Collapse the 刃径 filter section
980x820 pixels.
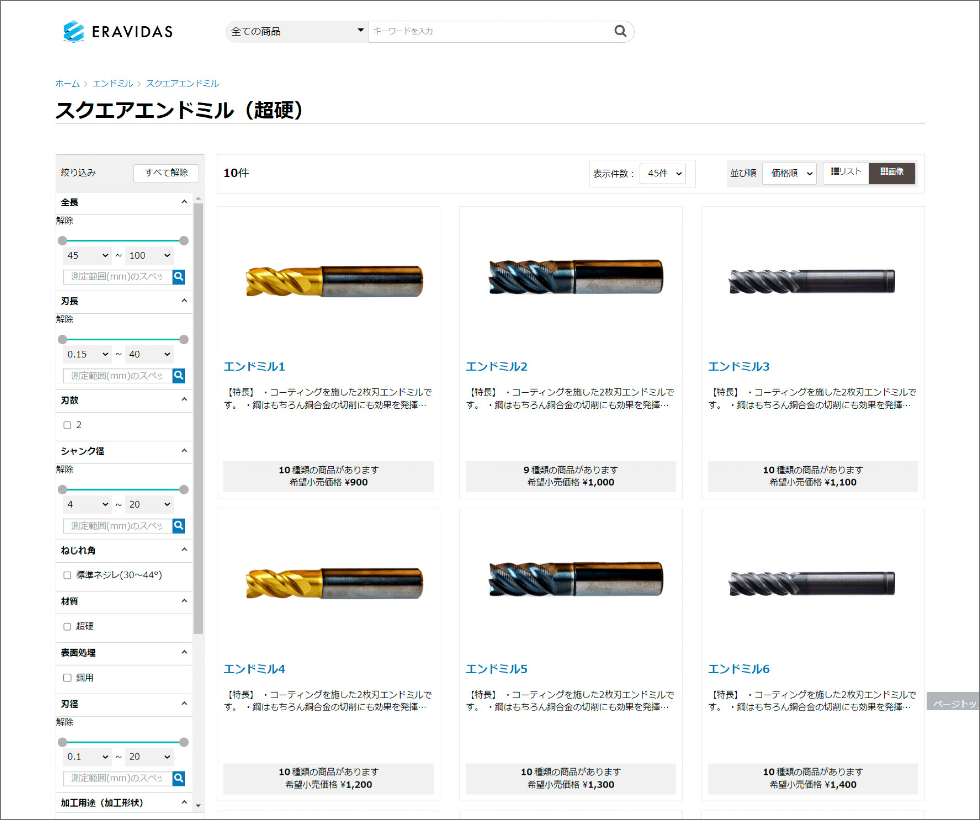click(x=184, y=703)
